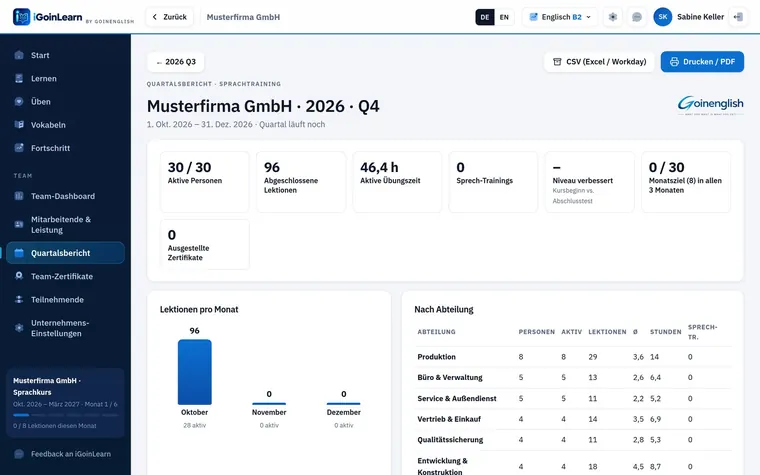The width and height of the screenshot is (760, 475).
Task: Go to the Start page
Action: pos(65,55)
